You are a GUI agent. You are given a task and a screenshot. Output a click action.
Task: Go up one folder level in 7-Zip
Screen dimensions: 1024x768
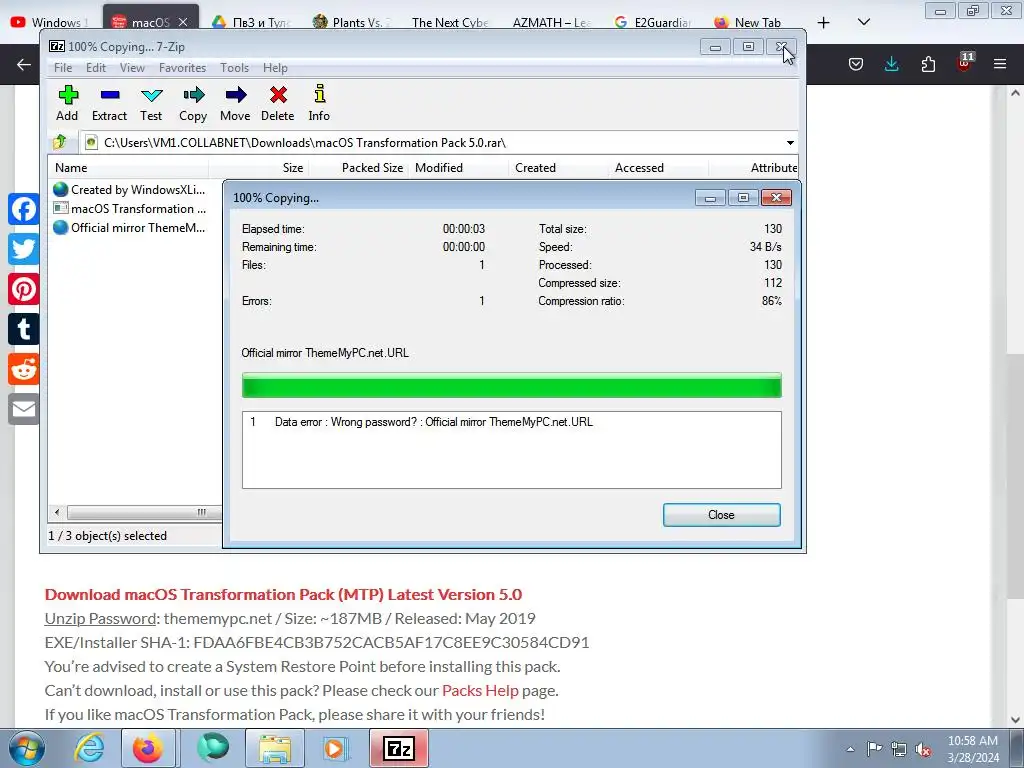click(x=60, y=142)
